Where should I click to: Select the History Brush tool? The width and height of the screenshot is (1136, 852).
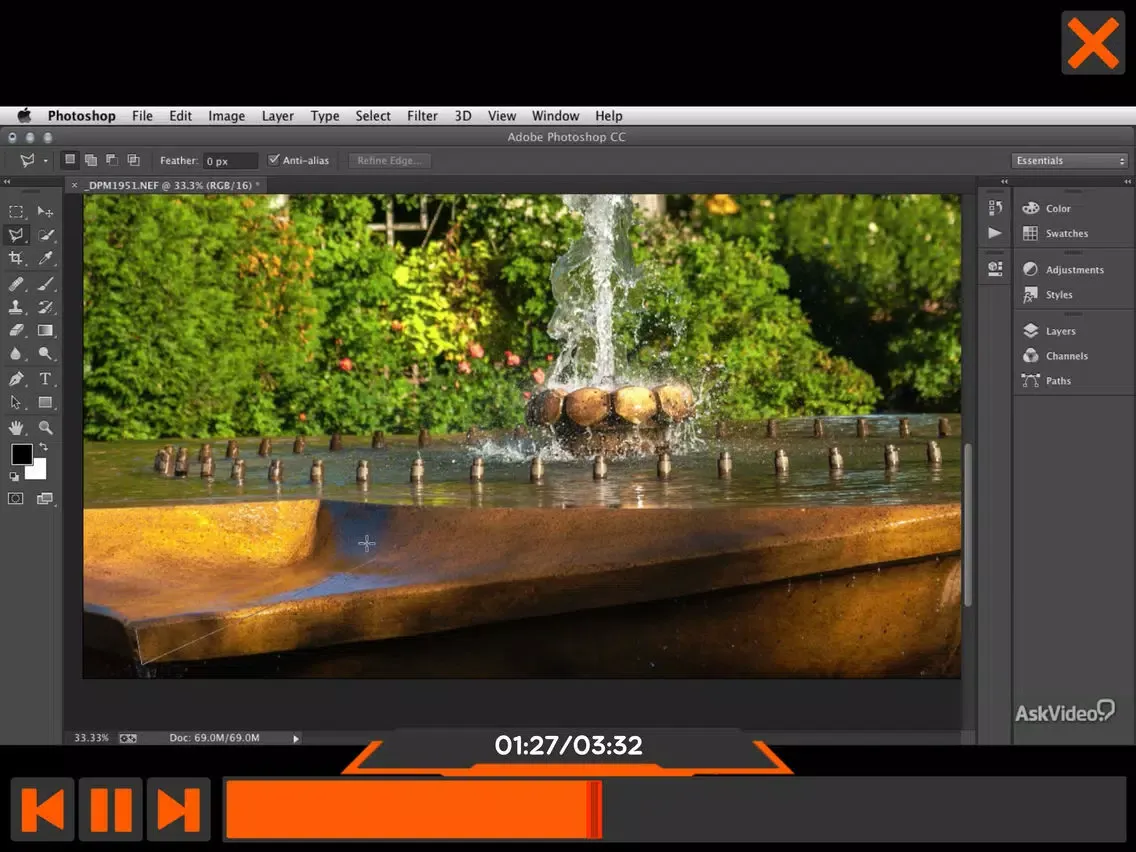[x=45, y=306]
